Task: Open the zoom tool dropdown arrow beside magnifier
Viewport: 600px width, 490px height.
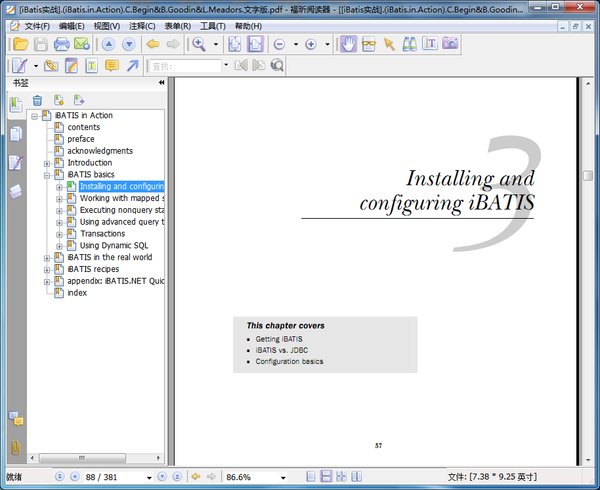Action: (x=216, y=44)
